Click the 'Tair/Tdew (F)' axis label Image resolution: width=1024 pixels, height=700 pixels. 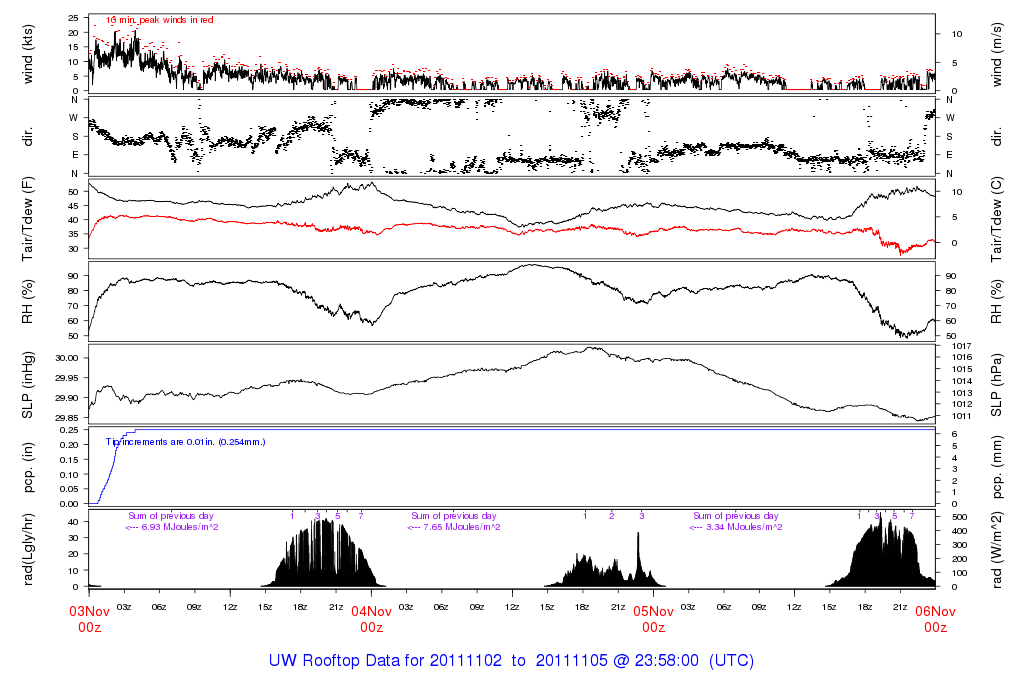pos(27,218)
